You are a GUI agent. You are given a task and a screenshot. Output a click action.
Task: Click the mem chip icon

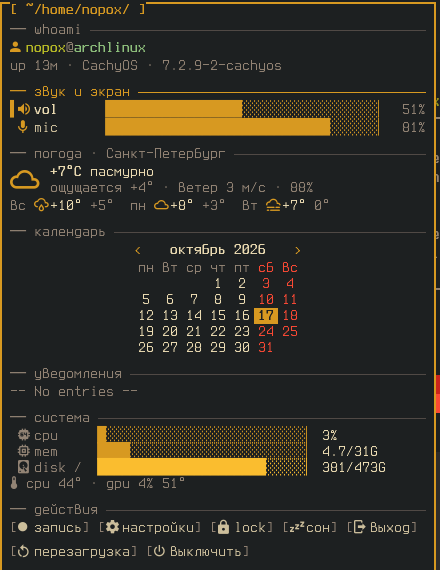coord(24,451)
